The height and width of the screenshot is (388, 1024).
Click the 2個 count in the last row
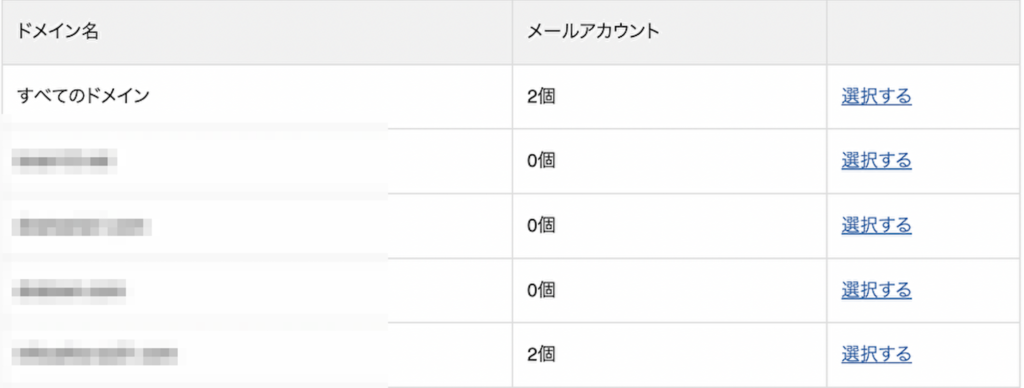pyautogui.click(x=541, y=355)
